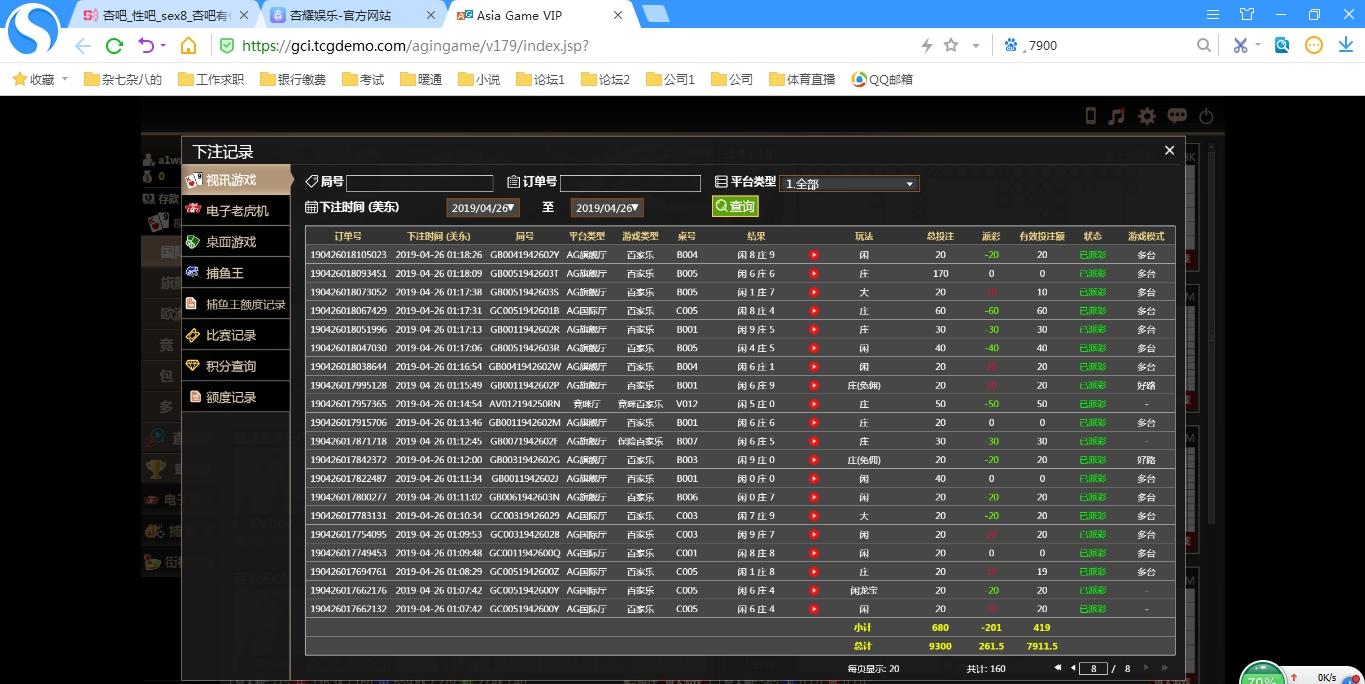1365x684 pixels.
Task: Click the green 查询 search button
Action: 735,206
